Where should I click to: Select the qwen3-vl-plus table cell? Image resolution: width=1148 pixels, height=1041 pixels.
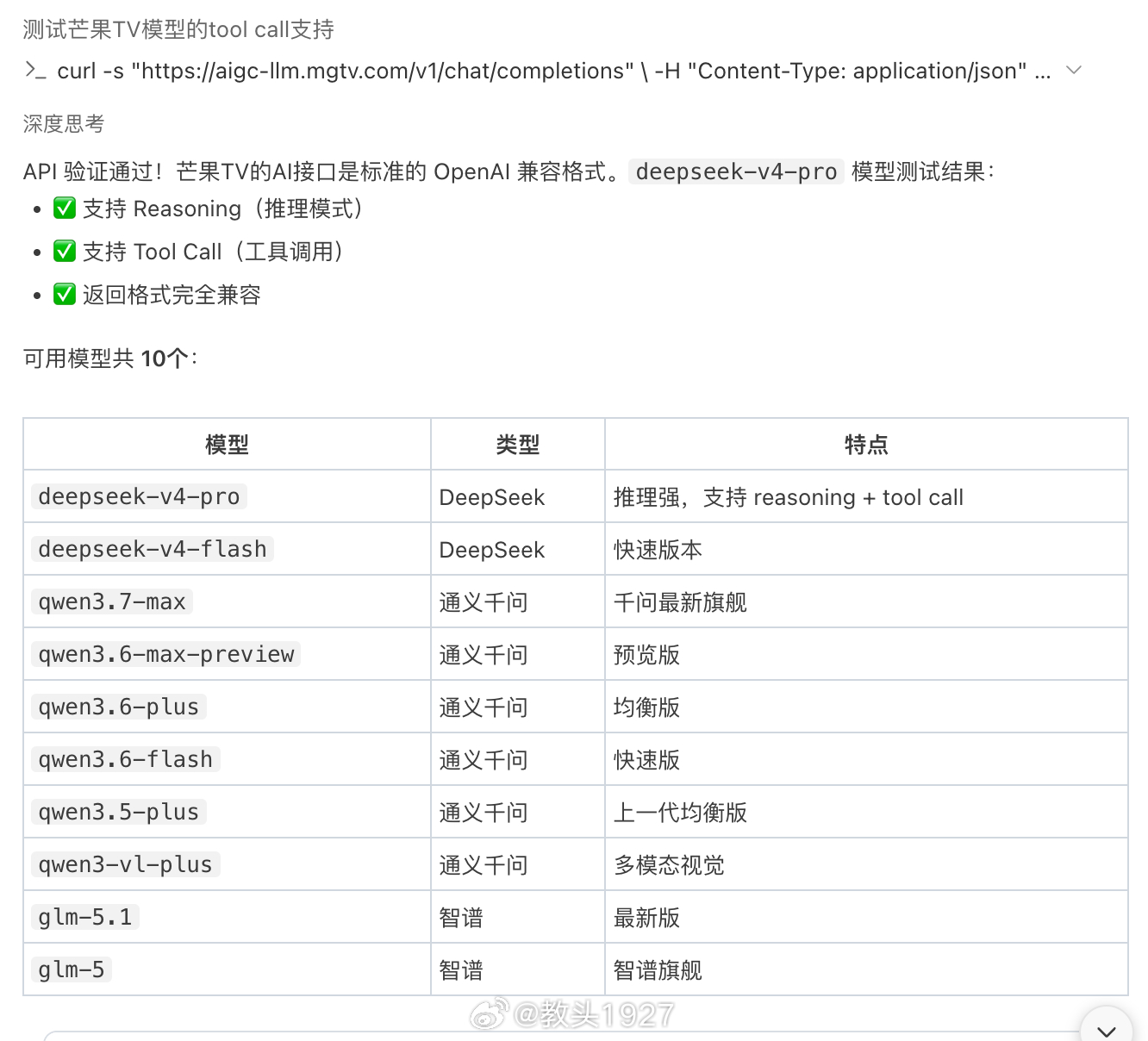[227, 864]
